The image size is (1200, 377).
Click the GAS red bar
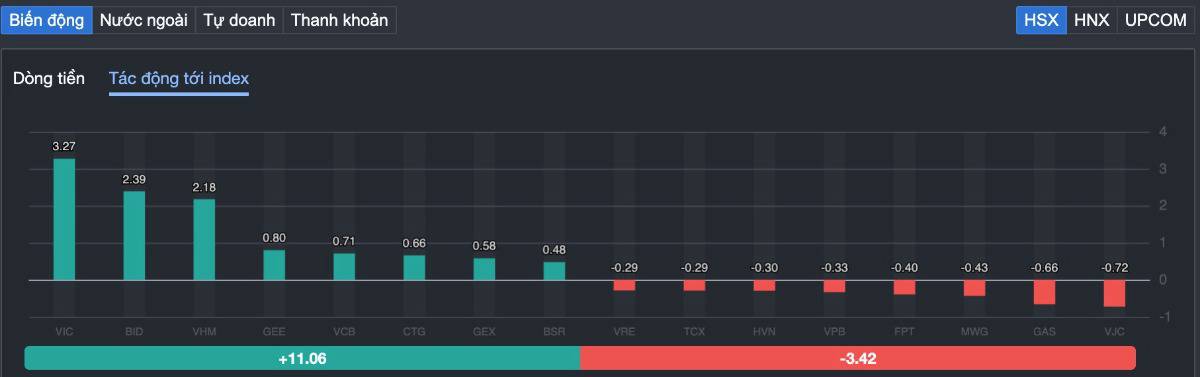pos(1044,292)
